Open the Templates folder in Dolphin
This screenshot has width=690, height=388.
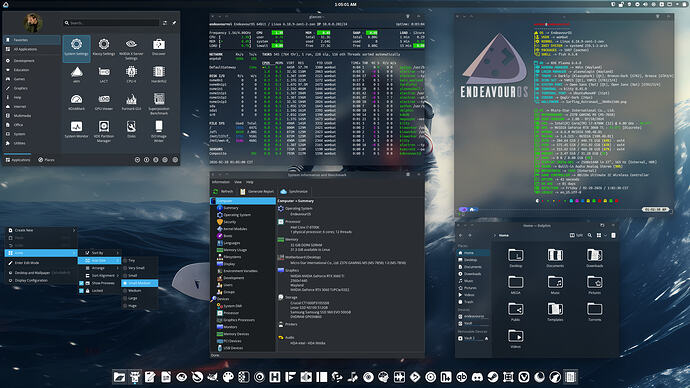(555, 312)
